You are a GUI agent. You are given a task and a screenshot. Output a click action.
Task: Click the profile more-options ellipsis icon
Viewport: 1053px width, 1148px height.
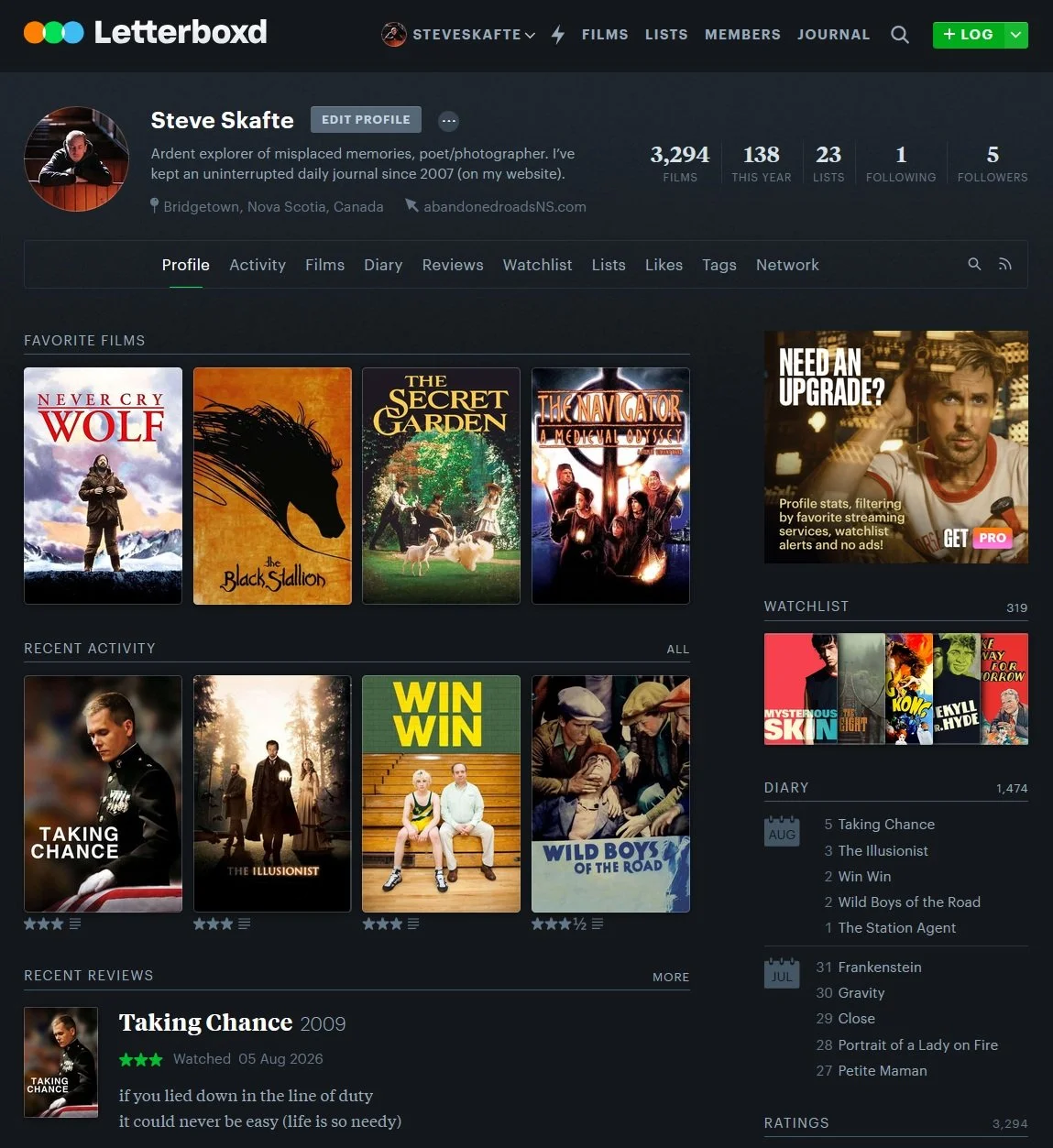(448, 120)
